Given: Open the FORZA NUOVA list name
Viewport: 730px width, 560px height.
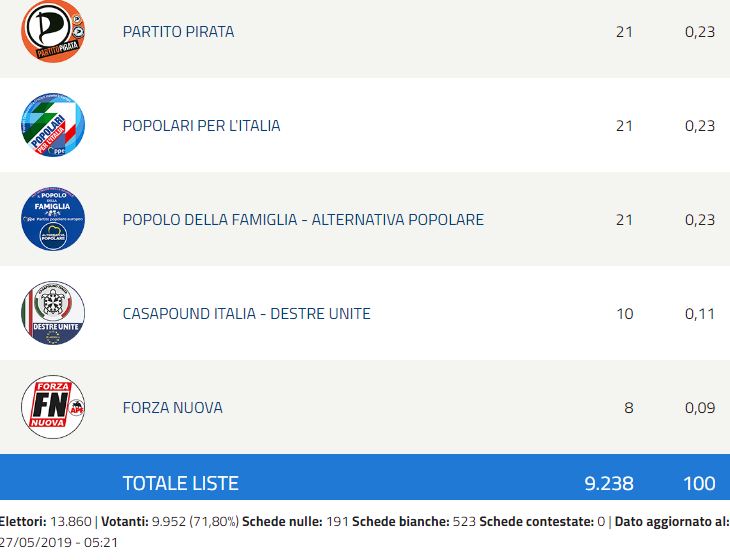Looking at the screenshot, I should 173,408.
